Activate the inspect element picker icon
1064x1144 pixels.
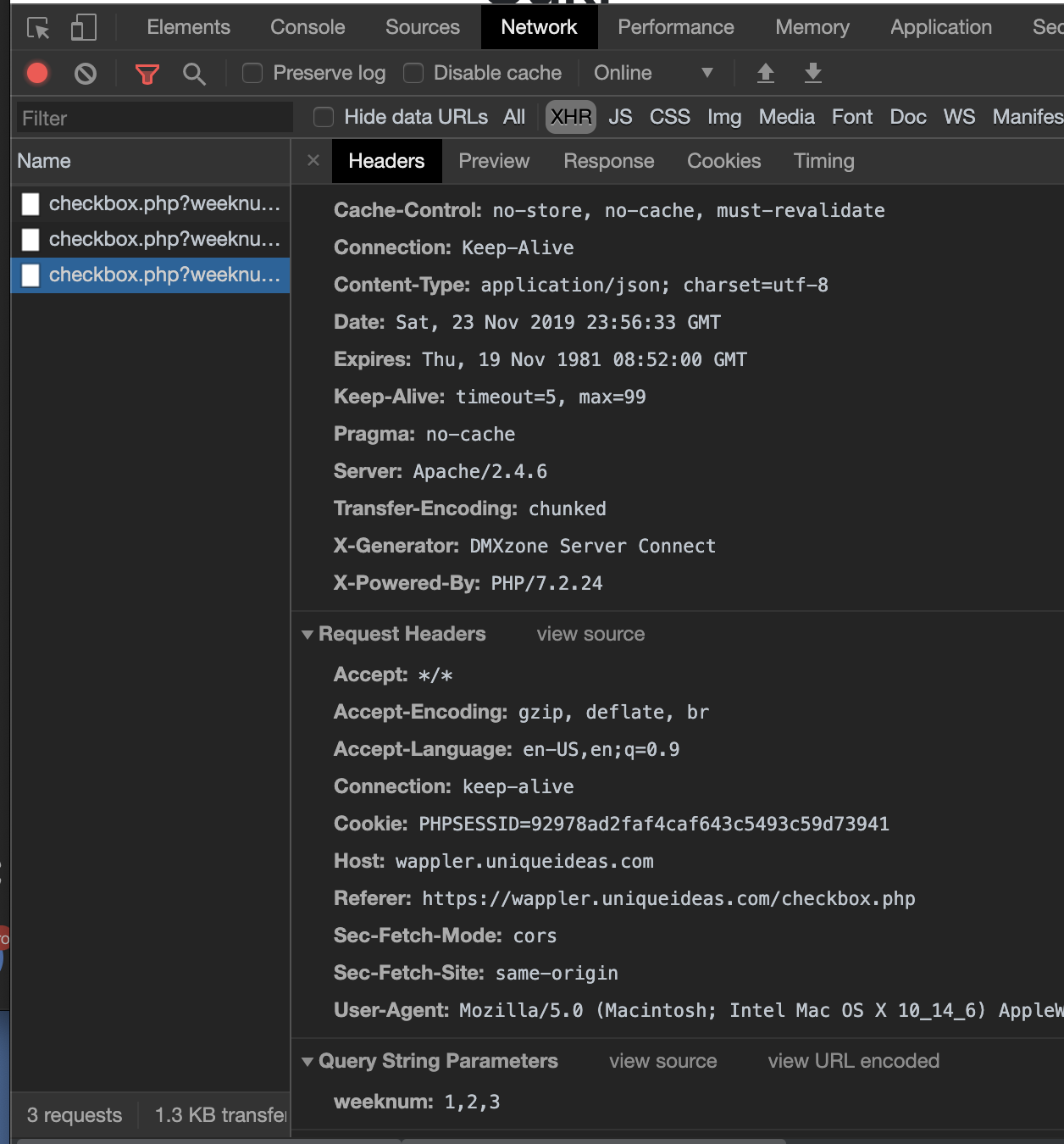38,28
